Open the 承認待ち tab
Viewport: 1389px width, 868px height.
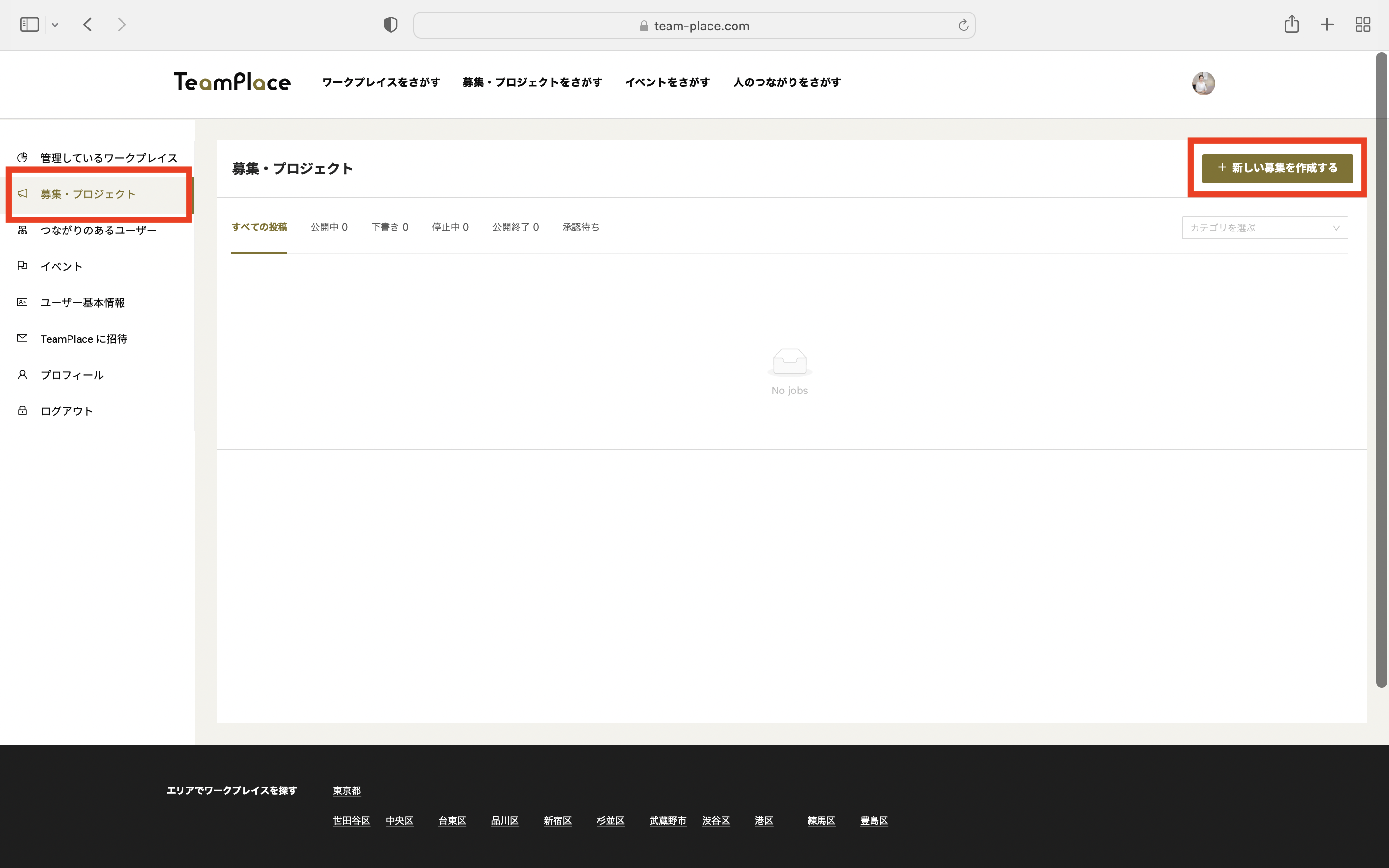(580, 227)
